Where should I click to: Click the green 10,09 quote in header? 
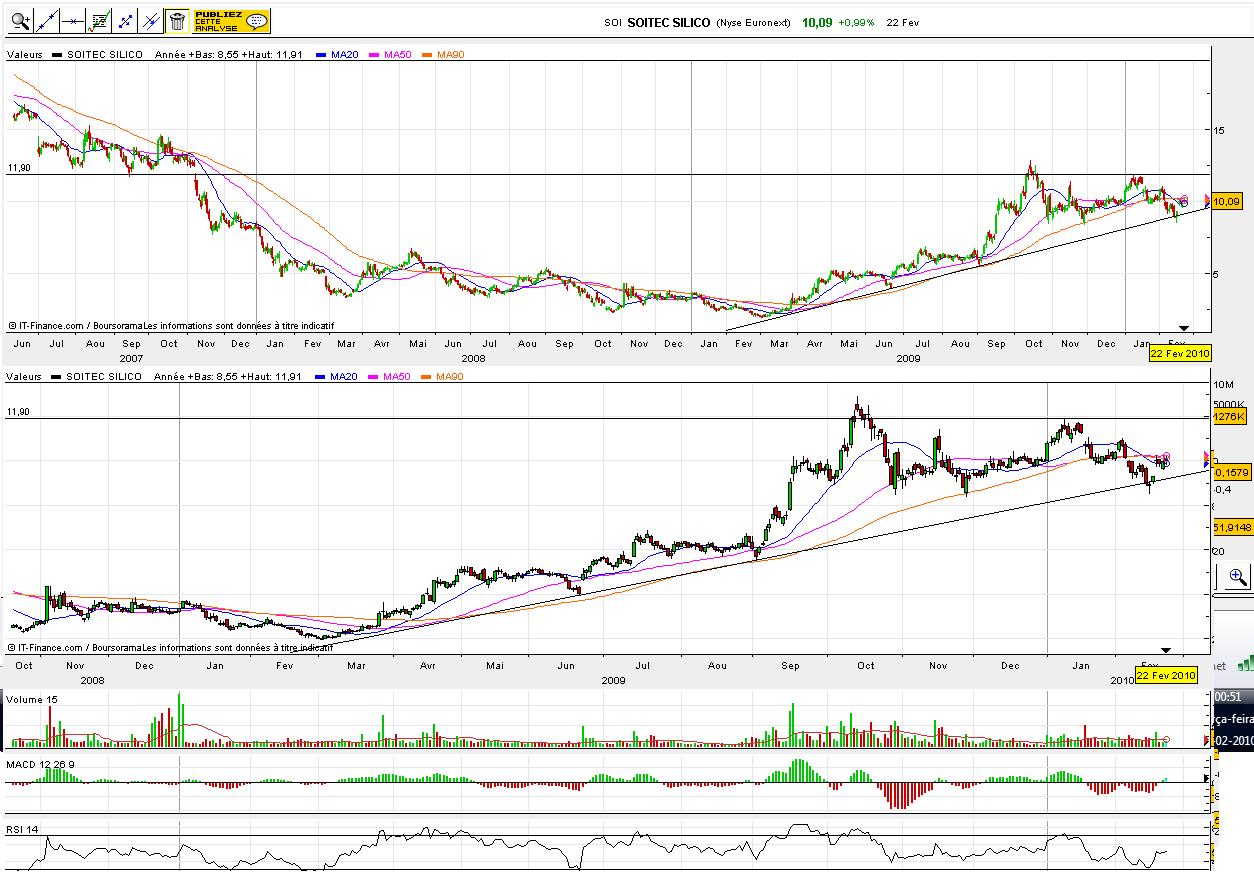(x=816, y=21)
